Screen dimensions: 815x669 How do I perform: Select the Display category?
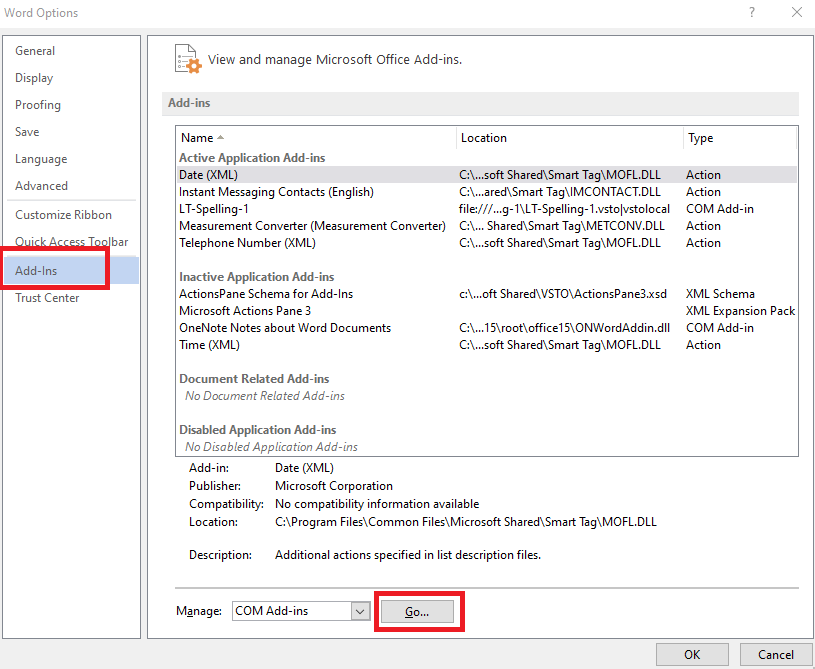[34, 78]
